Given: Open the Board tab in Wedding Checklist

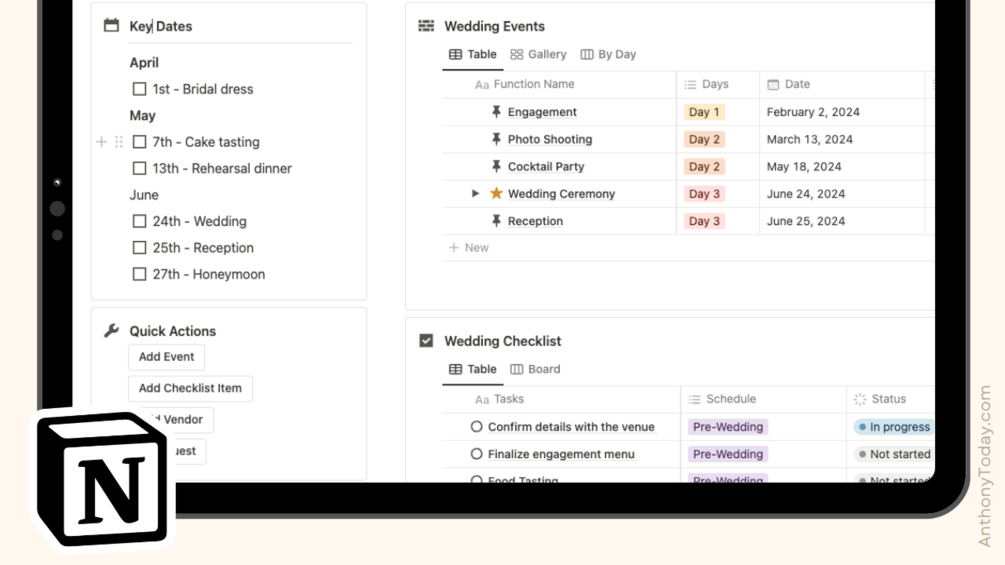Looking at the screenshot, I should pyautogui.click(x=535, y=369).
